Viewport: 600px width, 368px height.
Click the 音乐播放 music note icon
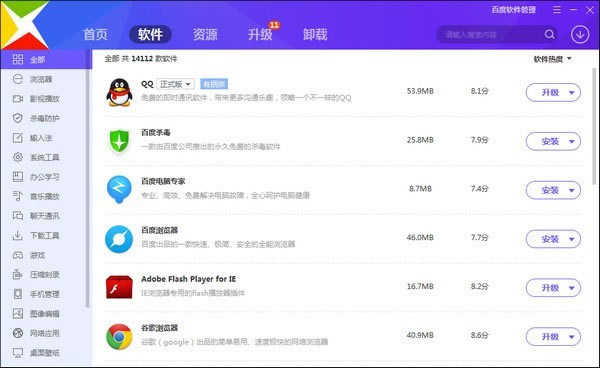(x=18, y=196)
